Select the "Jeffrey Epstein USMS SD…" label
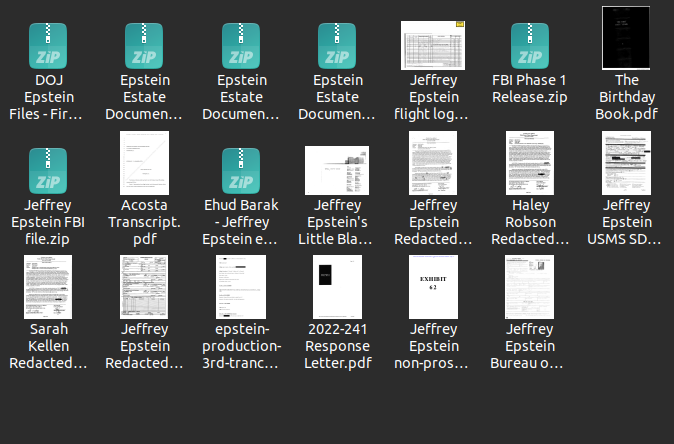 pos(626,222)
